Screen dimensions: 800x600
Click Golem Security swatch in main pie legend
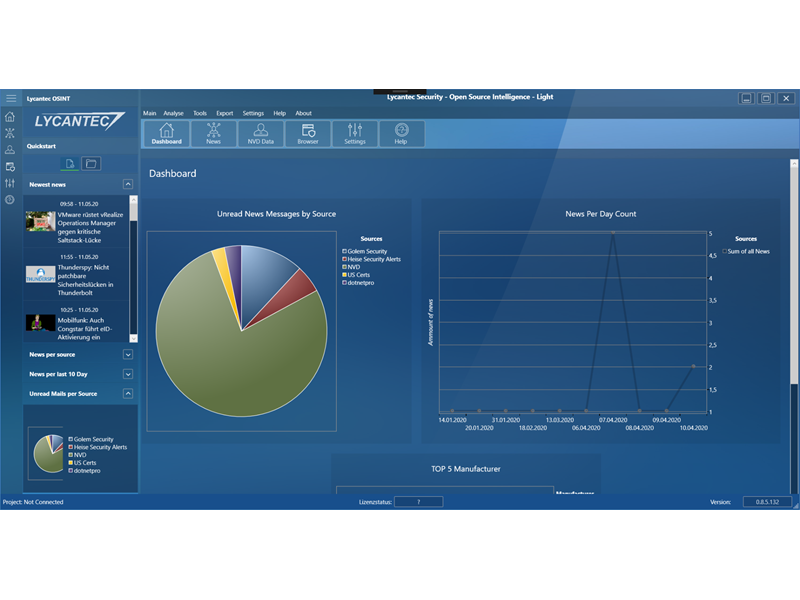coord(344,251)
